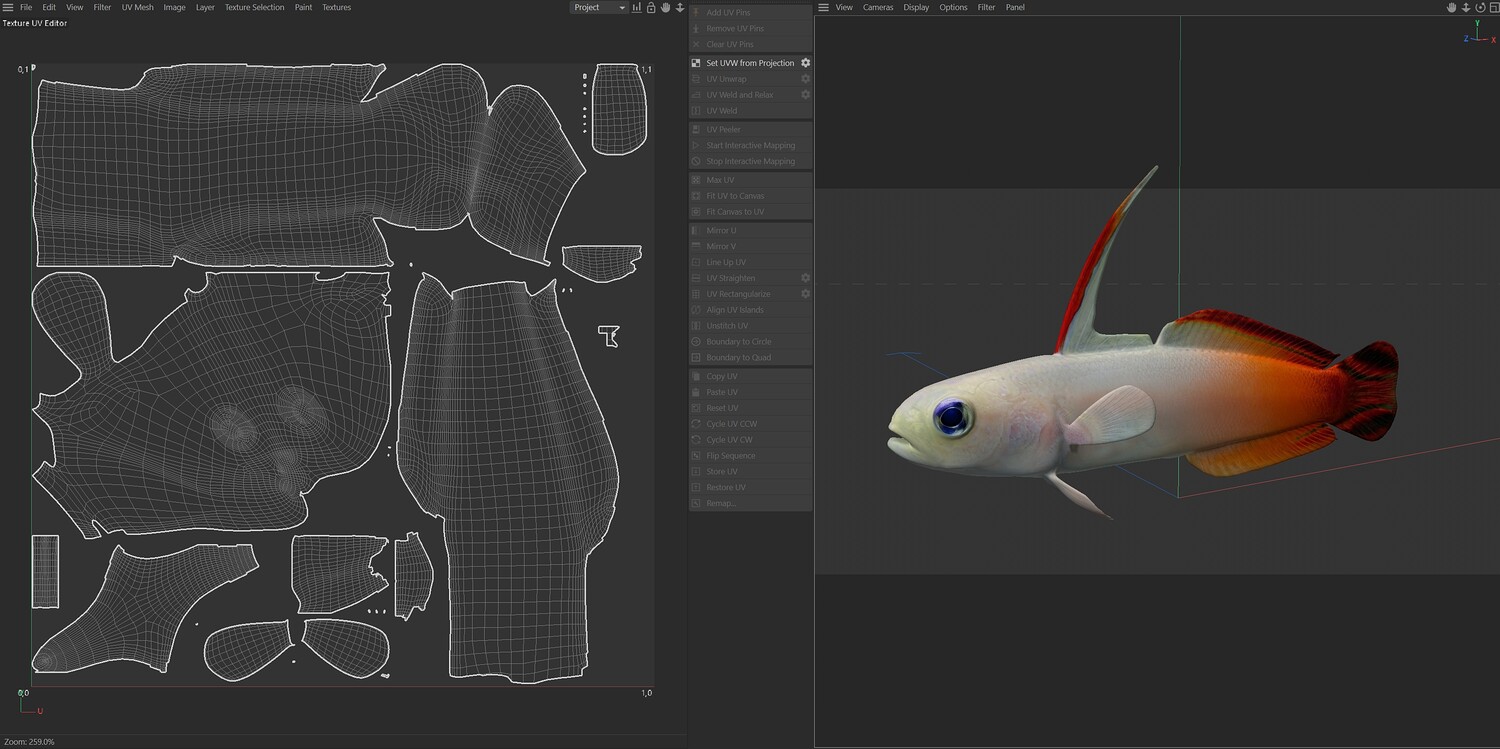The image size is (1500, 749).
Task: Click the Max UV command
Action: click(x=750, y=180)
